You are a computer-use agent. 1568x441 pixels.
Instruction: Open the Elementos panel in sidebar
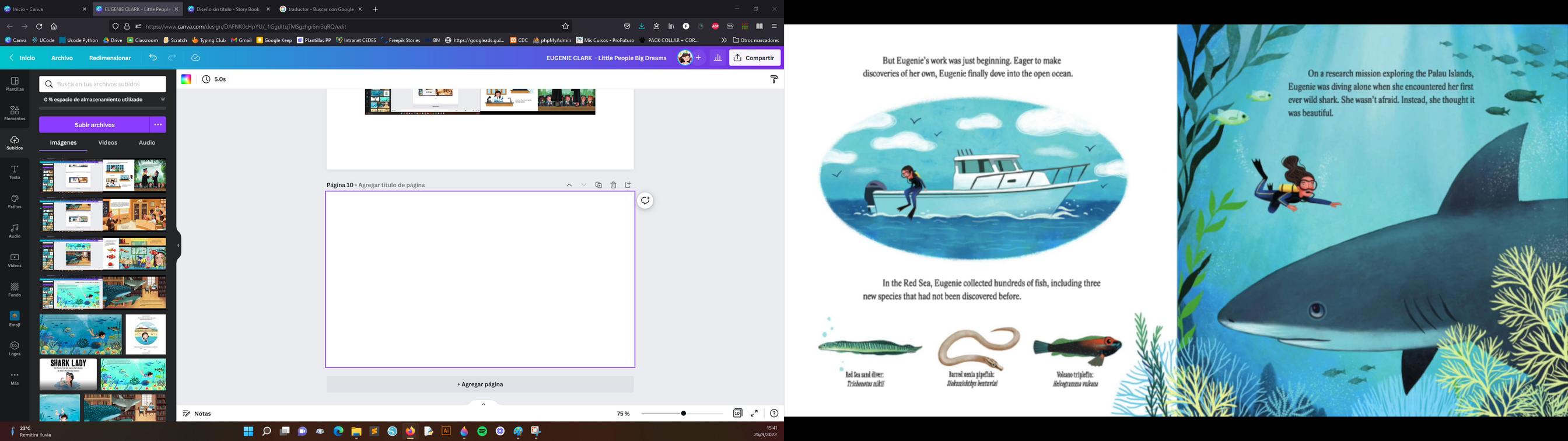[x=15, y=113]
